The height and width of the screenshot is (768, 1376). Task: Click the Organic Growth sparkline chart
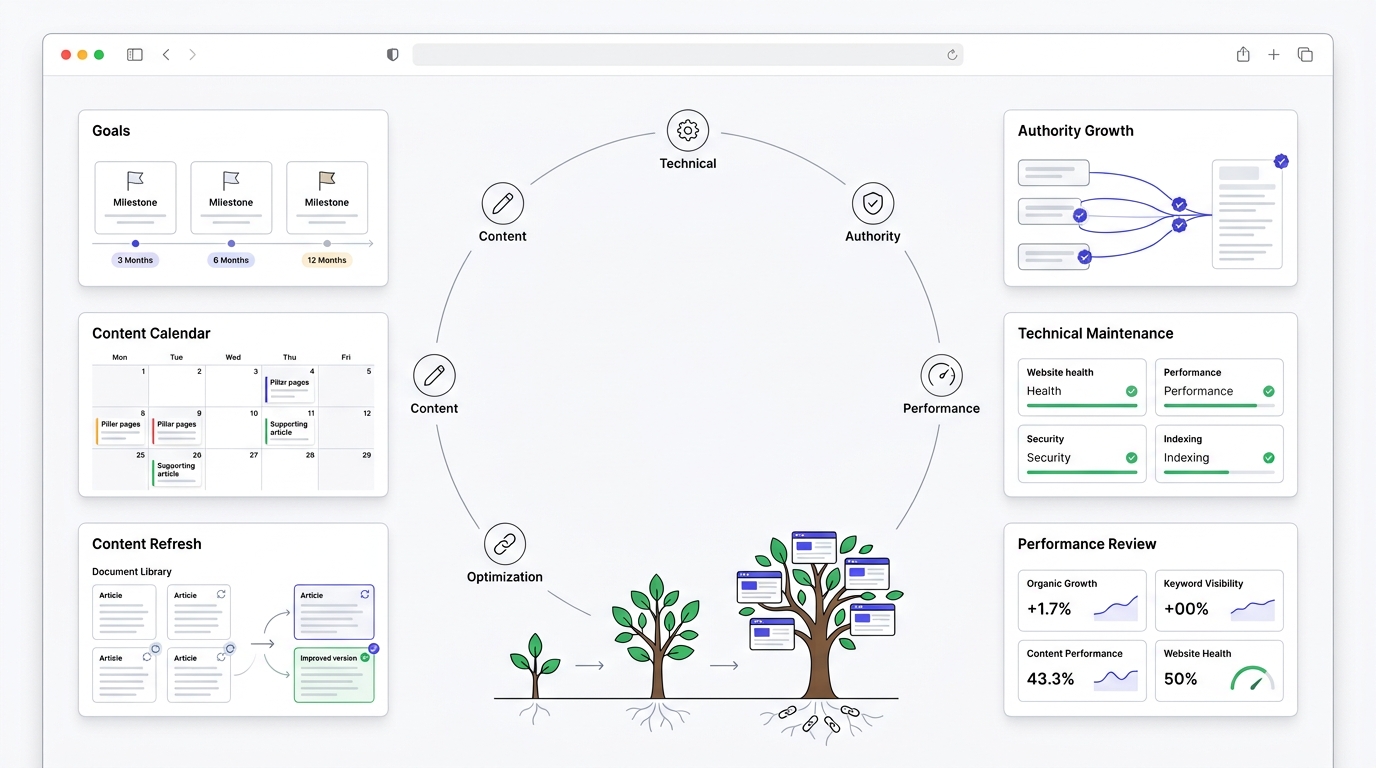point(1116,608)
